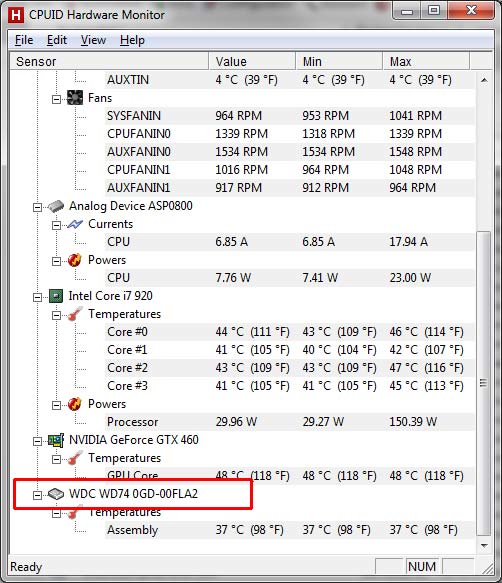Image resolution: width=502 pixels, height=583 pixels.
Task: Click the Min column header
Action: click(x=339, y=61)
